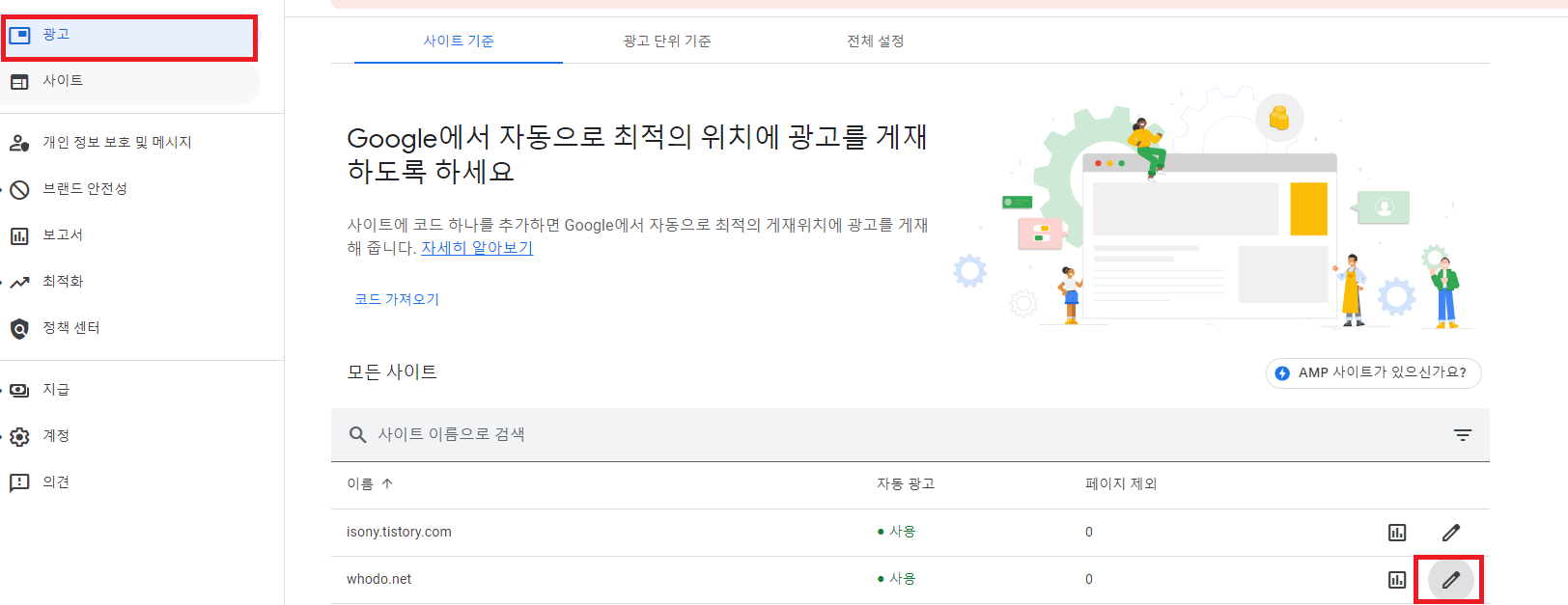Click the AMP 사이트가 있으신가요? button
The height and width of the screenshot is (605, 1568).
point(1374,372)
